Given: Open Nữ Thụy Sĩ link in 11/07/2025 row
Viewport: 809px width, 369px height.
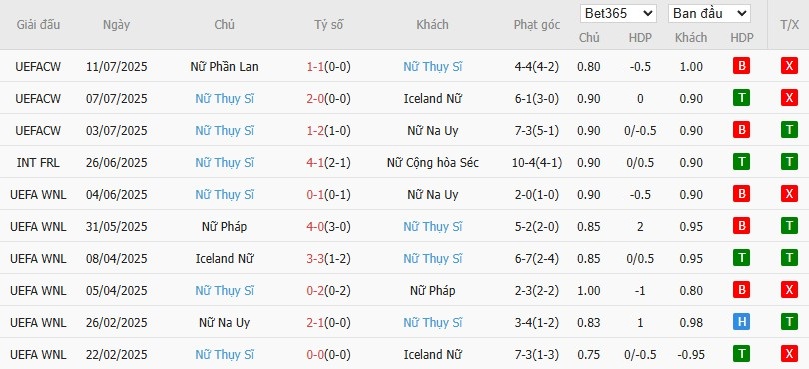Looking at the screenshot, I should (432, 67).
